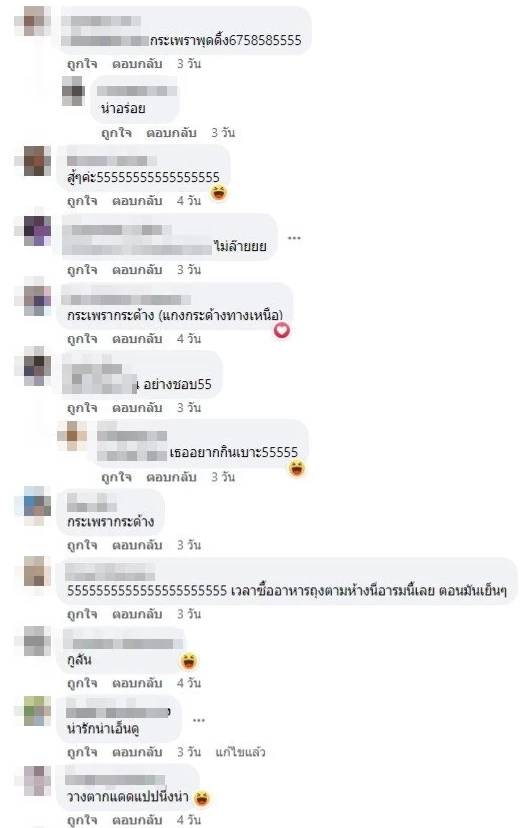This screenshot has height=828, width=530.
Task: Click heart reaction on กระเพรากระด้าง (แกงกระด้างทางเหนือ) comment
Action: (282, 331)
